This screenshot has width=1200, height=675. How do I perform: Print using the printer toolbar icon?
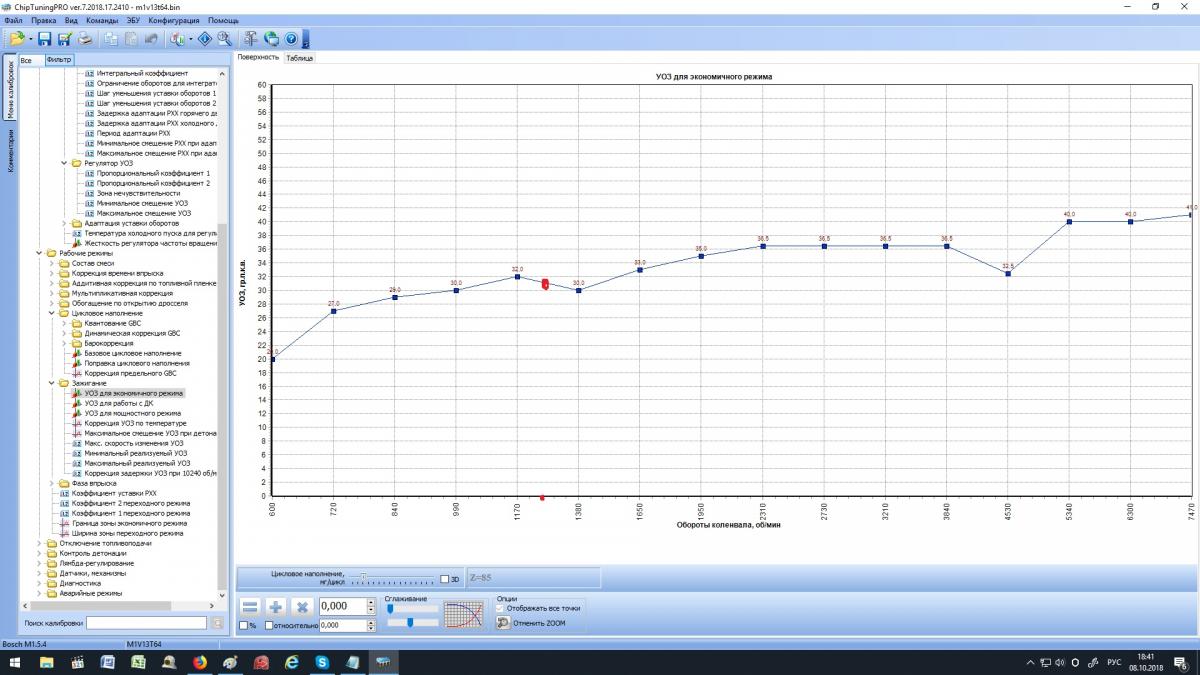[x=85, y=39]
